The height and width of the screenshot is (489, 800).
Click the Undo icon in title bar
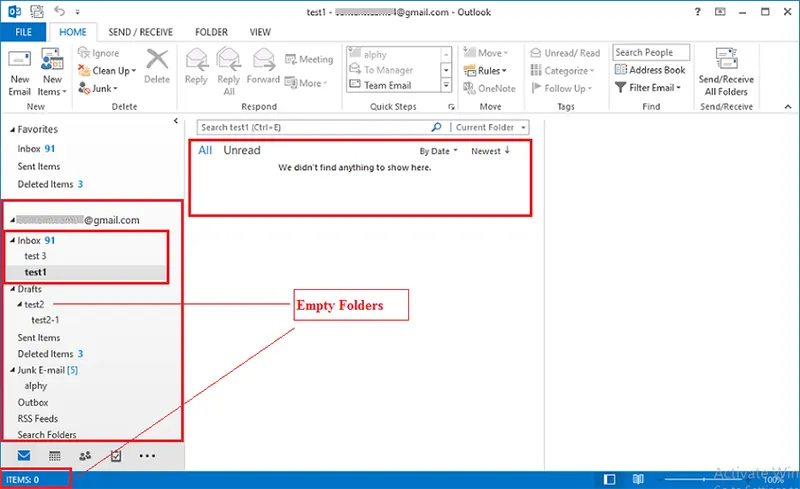(60, 11)
